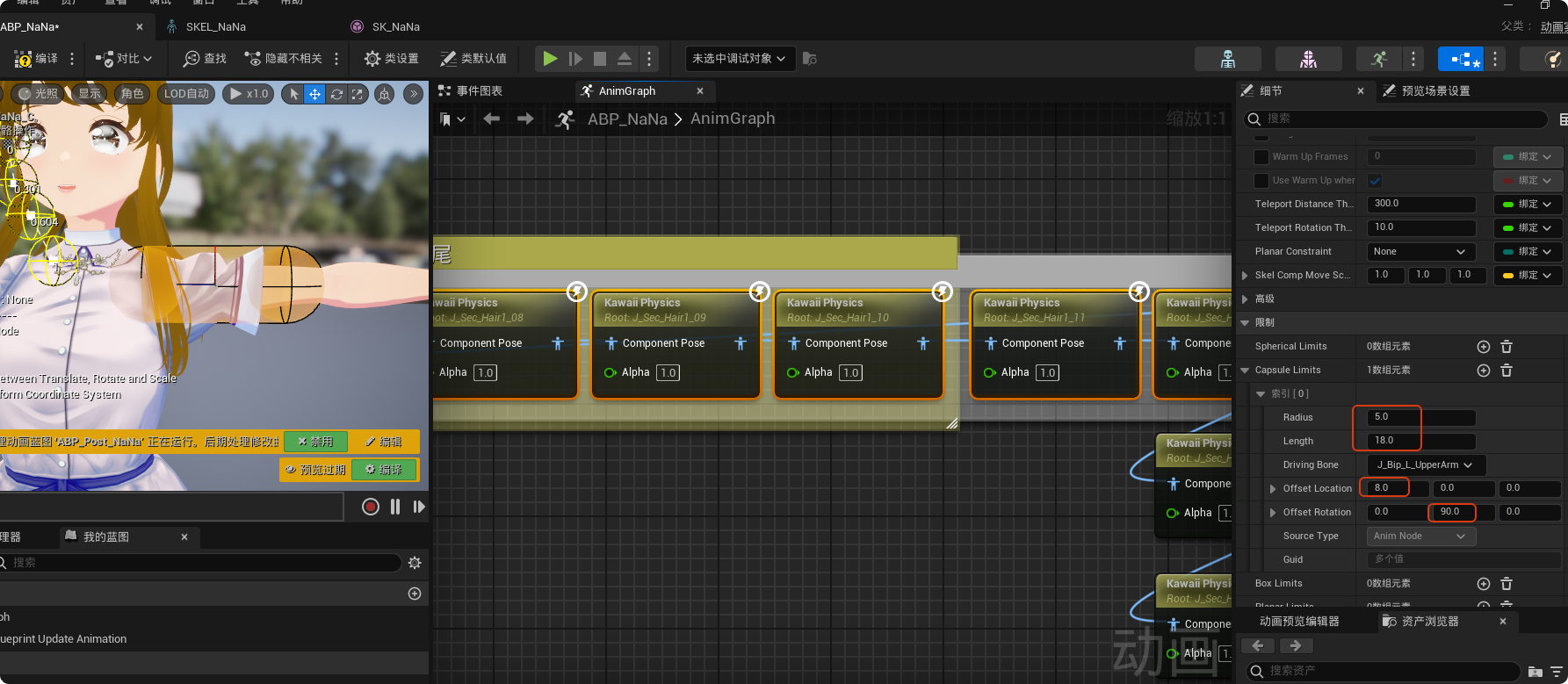This screenshot has height=684, width=1568.
Task: Switch to Skeletal Mesh editor mode icon
Action: click(x=1308, y=59)
